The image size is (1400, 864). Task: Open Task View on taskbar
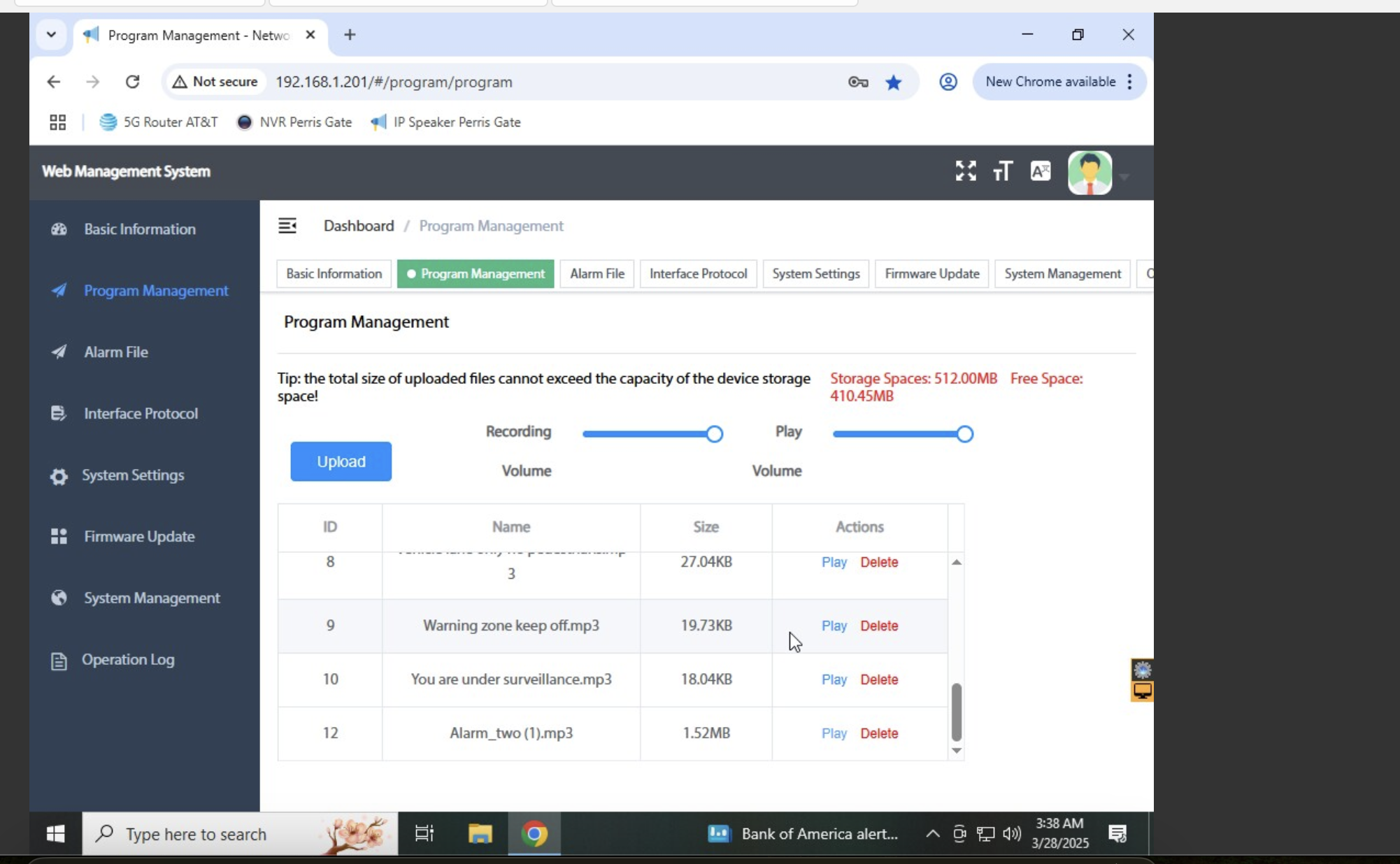tap(424, 833)
